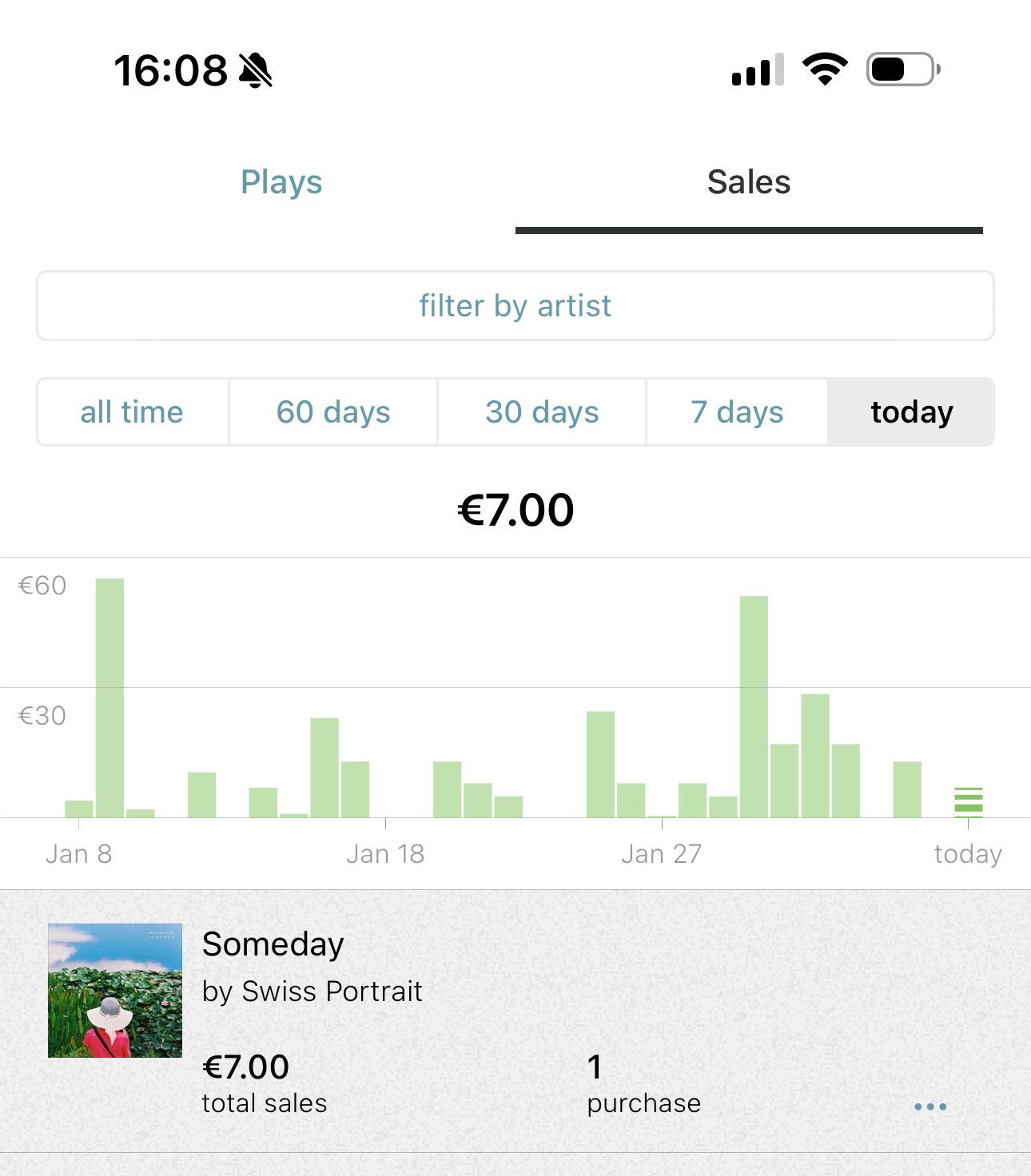The image size is (1031, 1176).
Task: Tap the muted bell icon in status bar
Action: click(x=256, y=70)
